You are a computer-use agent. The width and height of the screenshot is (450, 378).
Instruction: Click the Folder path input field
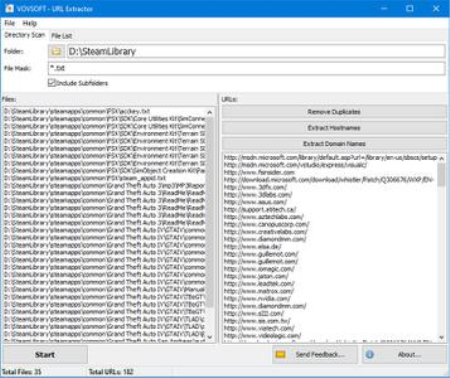[x=256, y=51]
